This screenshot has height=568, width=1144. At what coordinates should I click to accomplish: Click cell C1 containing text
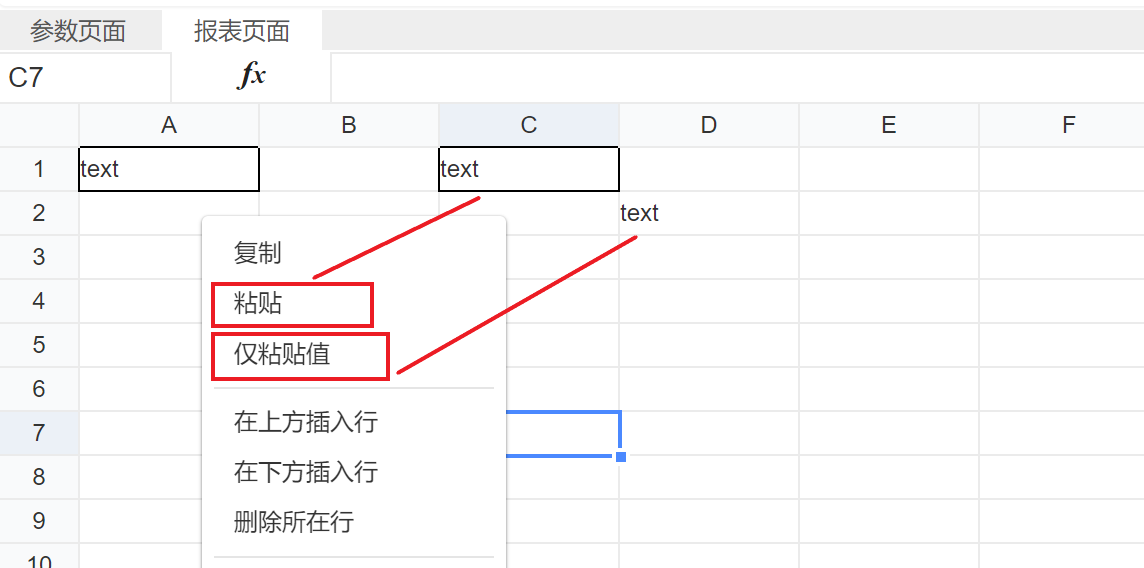point(529,169)
